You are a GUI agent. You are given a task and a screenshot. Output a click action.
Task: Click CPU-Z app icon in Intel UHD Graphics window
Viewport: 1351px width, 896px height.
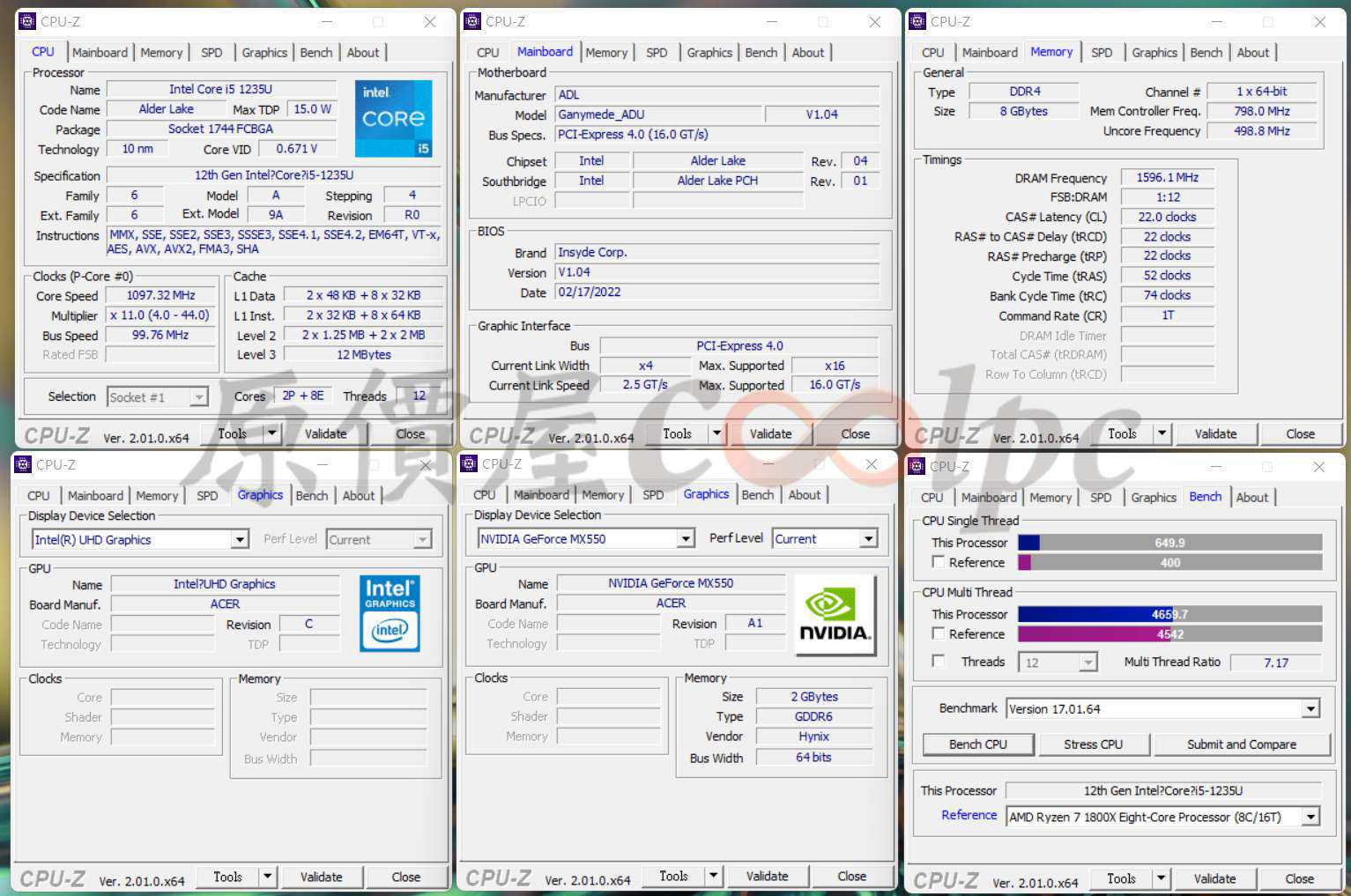(23, 465)
